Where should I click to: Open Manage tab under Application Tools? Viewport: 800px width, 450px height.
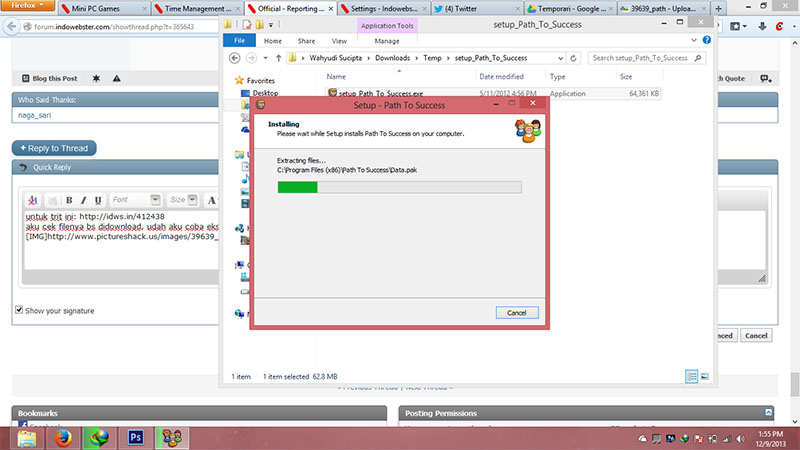coord(387,41)
